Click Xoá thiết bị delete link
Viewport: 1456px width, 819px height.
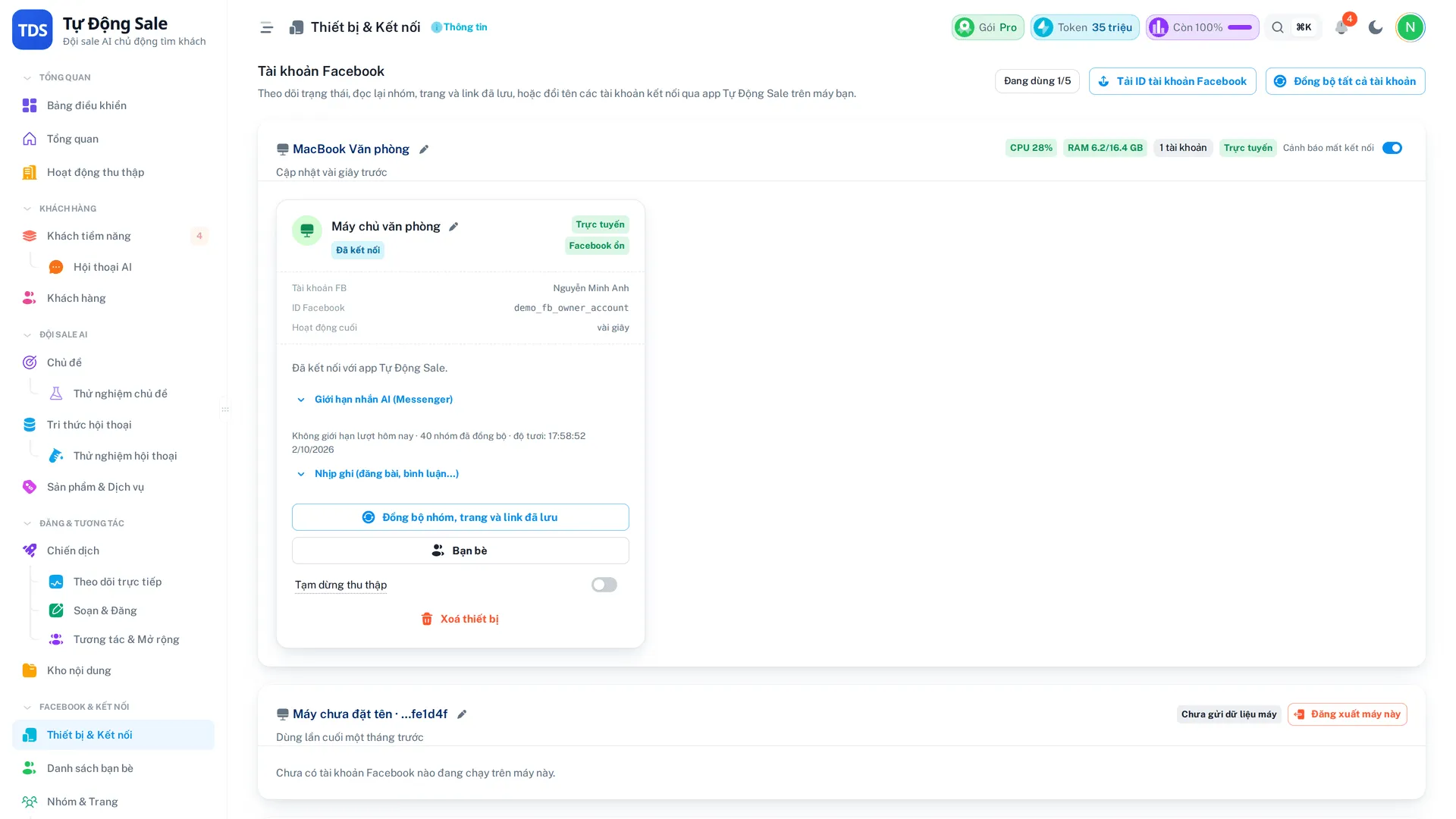pos(460,619)
